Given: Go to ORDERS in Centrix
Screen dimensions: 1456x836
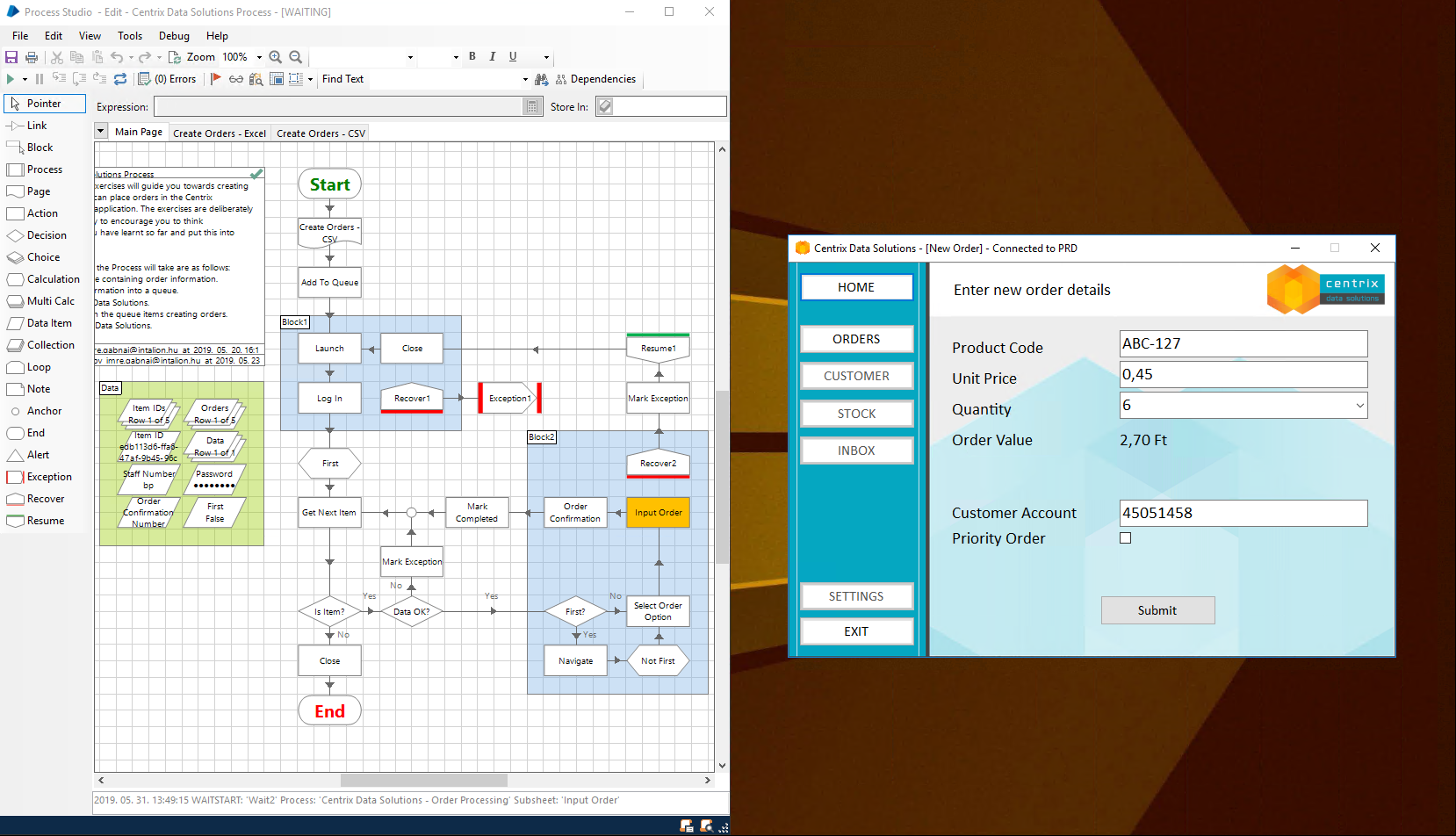Looking at the screenshot, I should click(x=856, y=339).
